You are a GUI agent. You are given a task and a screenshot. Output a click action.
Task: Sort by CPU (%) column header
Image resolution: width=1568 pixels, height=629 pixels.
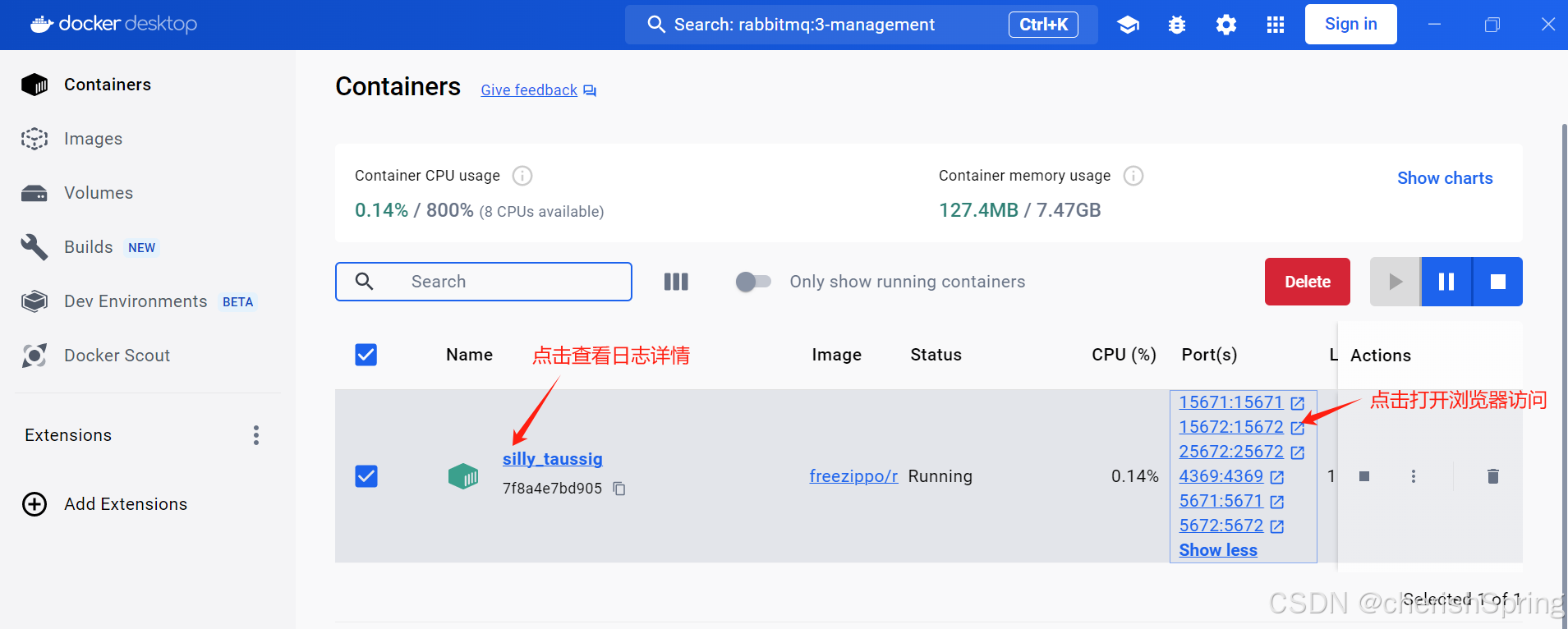[x=1124, y=355]
